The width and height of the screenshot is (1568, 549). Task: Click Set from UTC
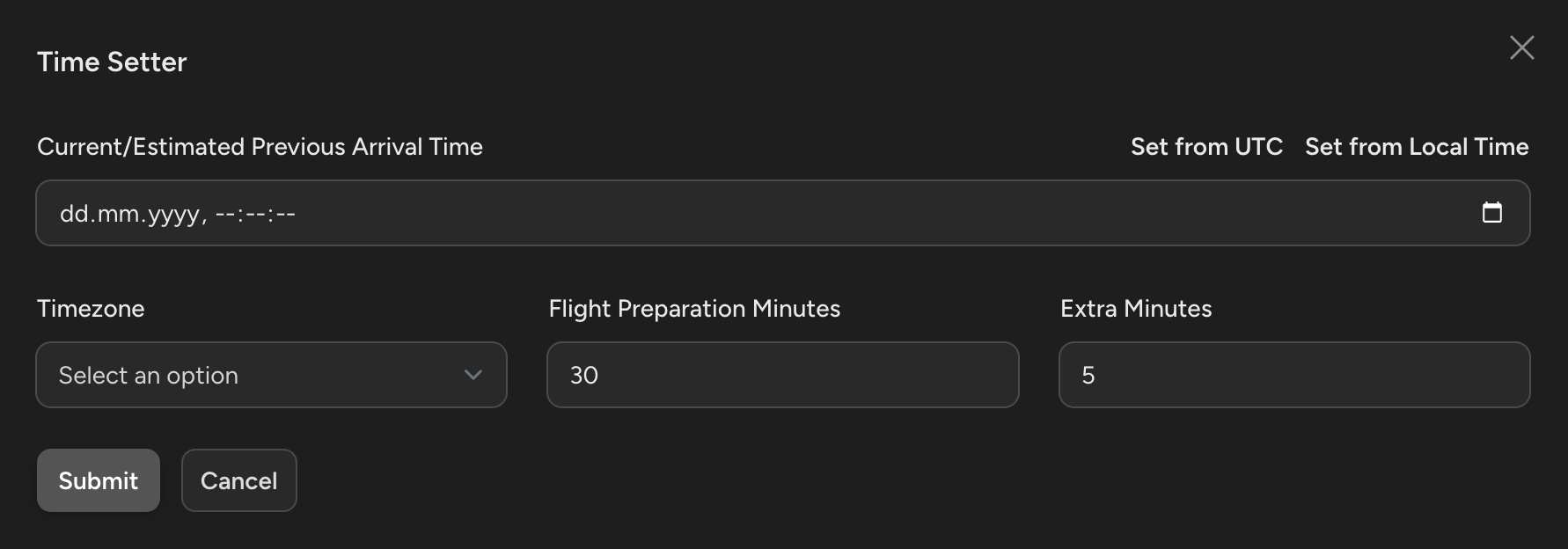(1206, 146)
